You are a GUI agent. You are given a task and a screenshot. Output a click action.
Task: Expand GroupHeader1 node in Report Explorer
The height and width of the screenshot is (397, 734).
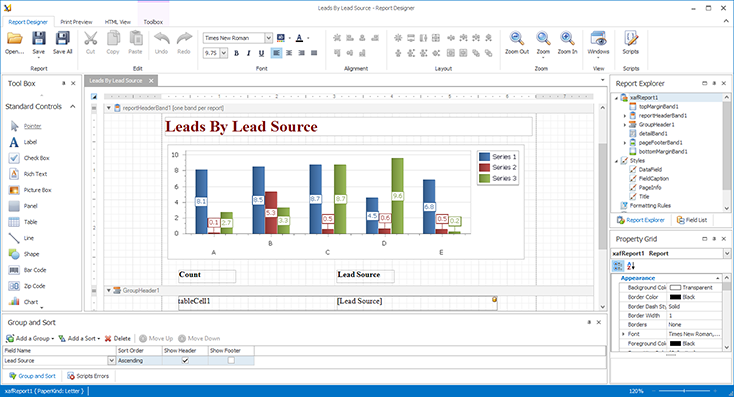coord(624,125)
